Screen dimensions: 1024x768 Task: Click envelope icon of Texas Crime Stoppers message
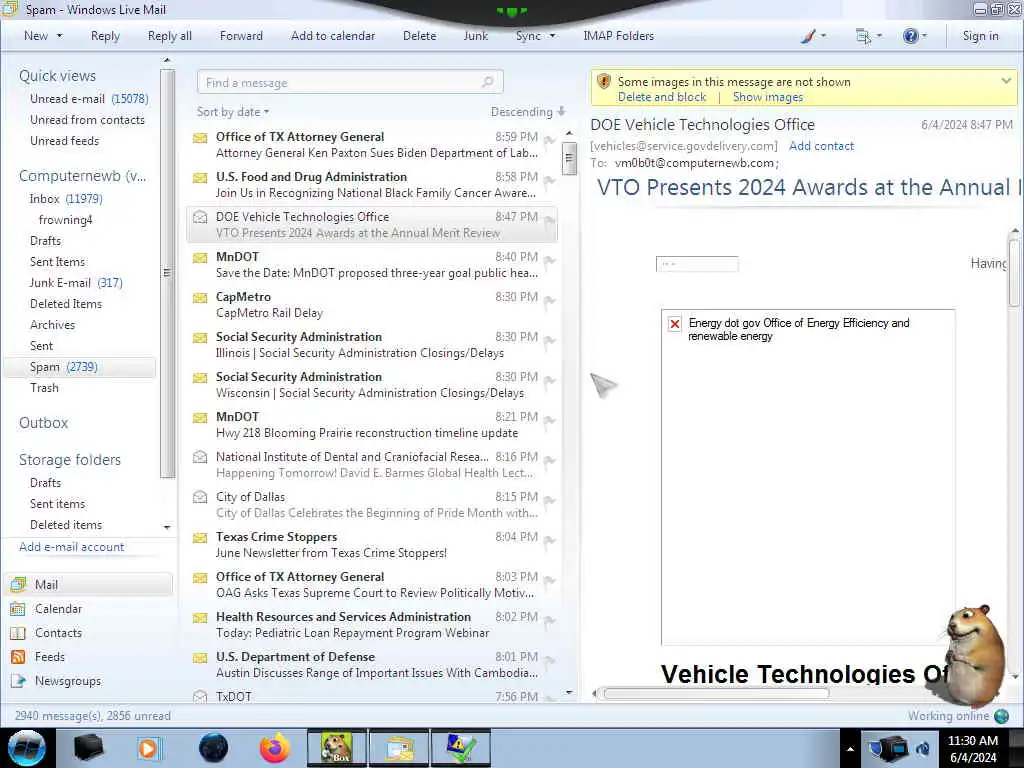pyautogui.click(x=200, y=537)
